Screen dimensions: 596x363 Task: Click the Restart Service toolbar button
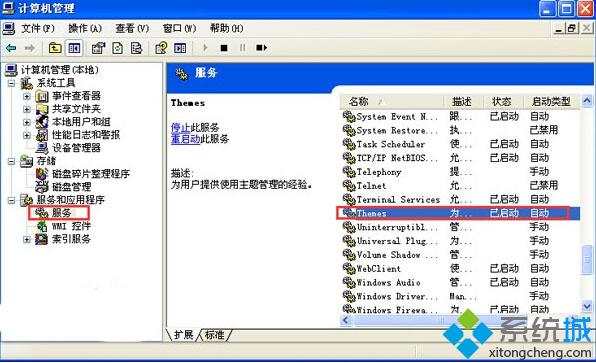[262, 48]
